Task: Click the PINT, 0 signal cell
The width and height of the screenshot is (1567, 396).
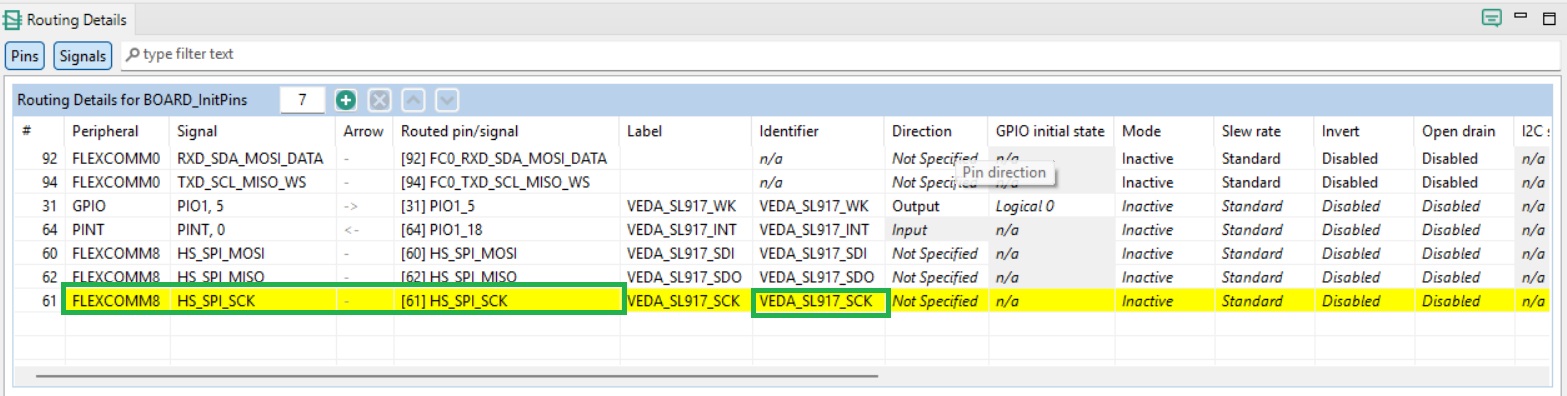Action: (x=253, y=230)
